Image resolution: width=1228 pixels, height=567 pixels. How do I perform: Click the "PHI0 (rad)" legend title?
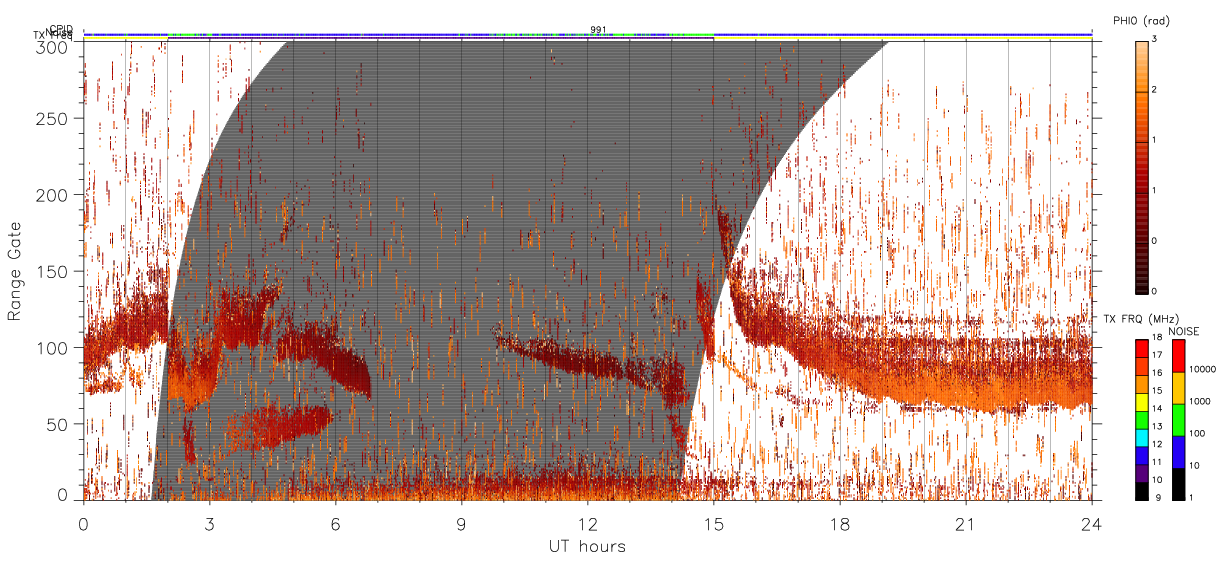click(1141, 20)
